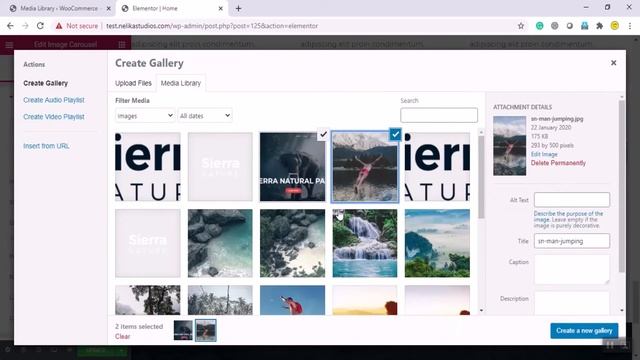Select the Media Library tab
This screenshot has height=360, width=640.
(181, 83)
